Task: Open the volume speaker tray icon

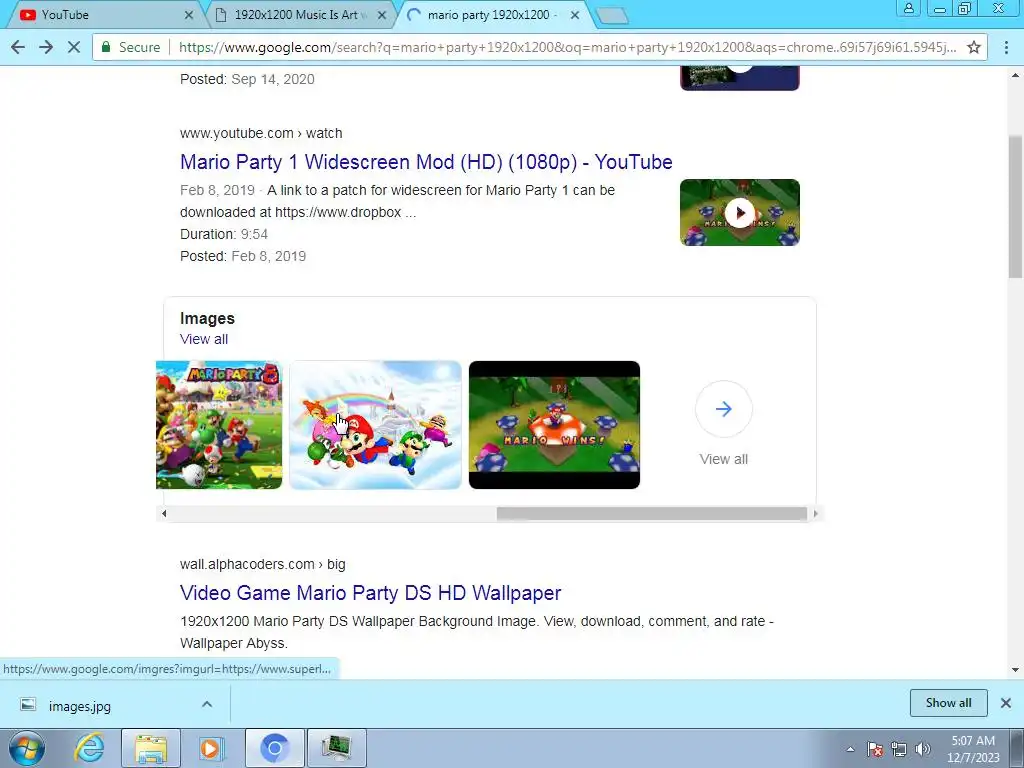Action: pos(923,749)
